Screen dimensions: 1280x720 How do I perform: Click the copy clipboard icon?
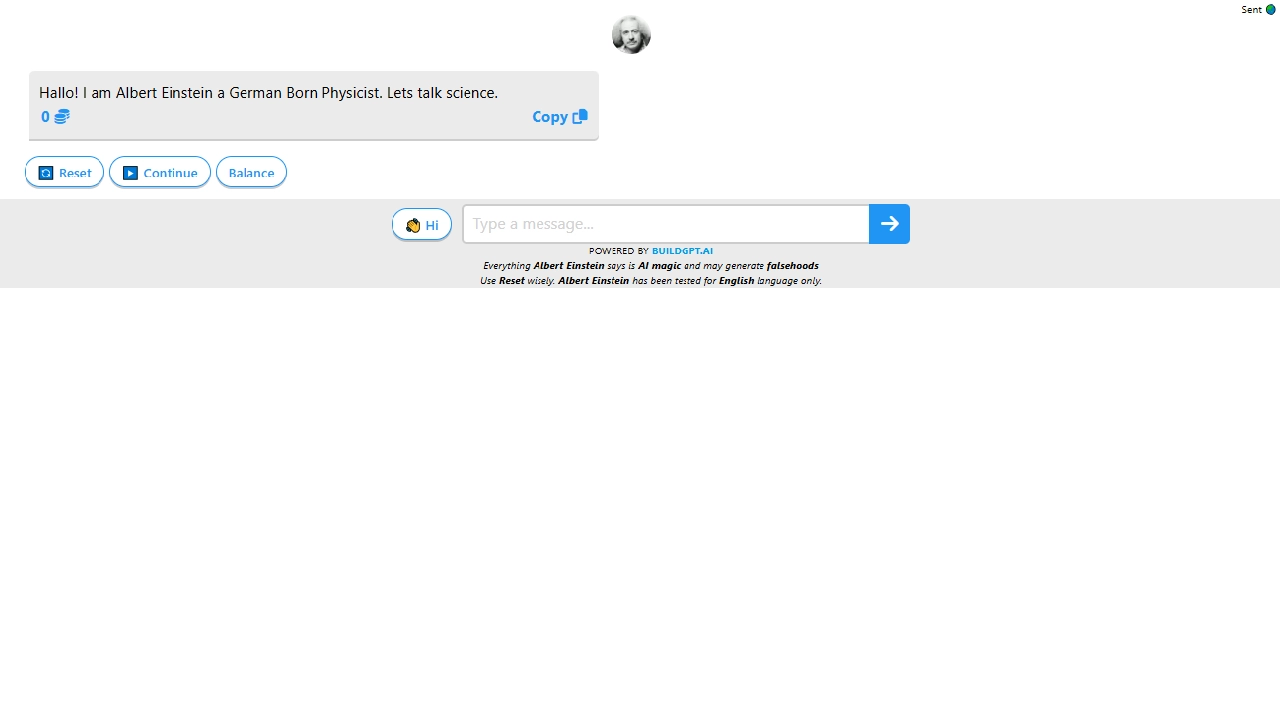pos(580,116)
